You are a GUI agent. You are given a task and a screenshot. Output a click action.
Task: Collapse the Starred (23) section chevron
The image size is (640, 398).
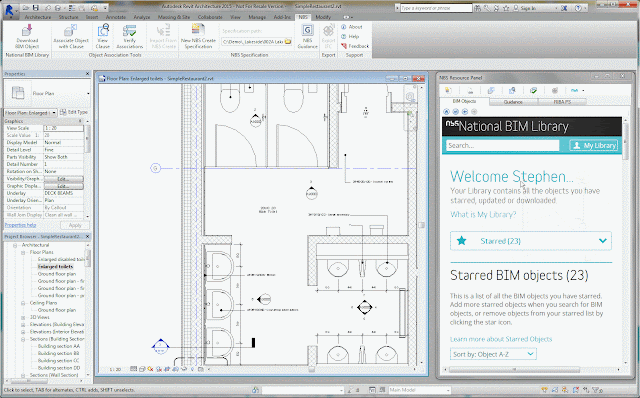coord(602,241)
